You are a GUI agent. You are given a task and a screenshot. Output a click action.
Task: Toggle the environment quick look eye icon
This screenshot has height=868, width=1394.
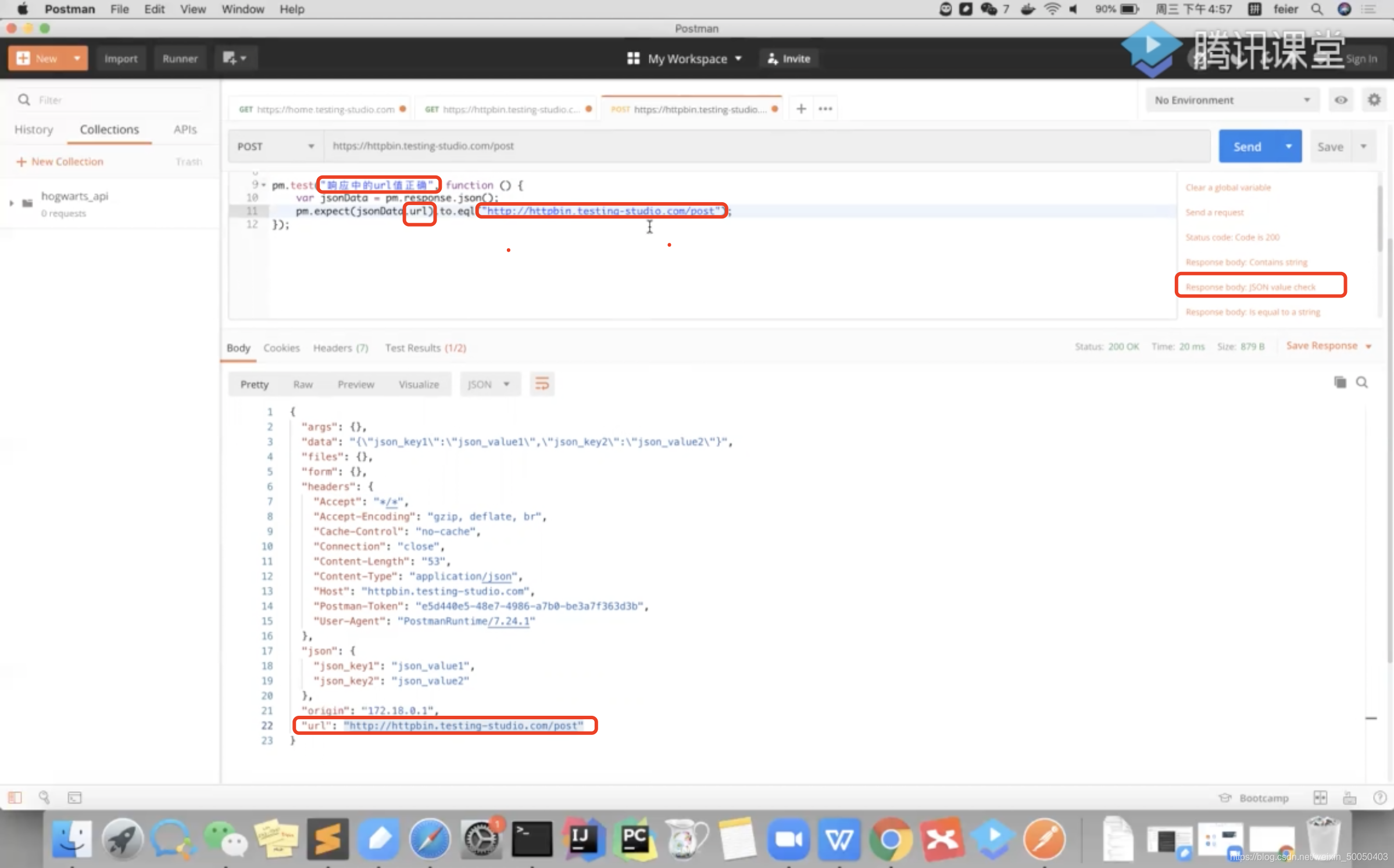tap(1341, 100)
